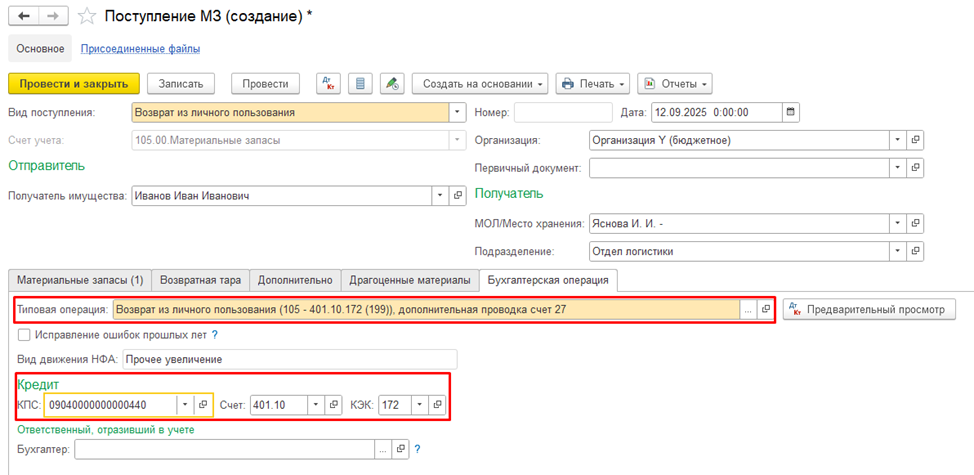The height and width of the screenshot is (475, 974).
Task: Expand Подразделение dropdown arrow
Action: pyautogui.click(x=898, y=251)
